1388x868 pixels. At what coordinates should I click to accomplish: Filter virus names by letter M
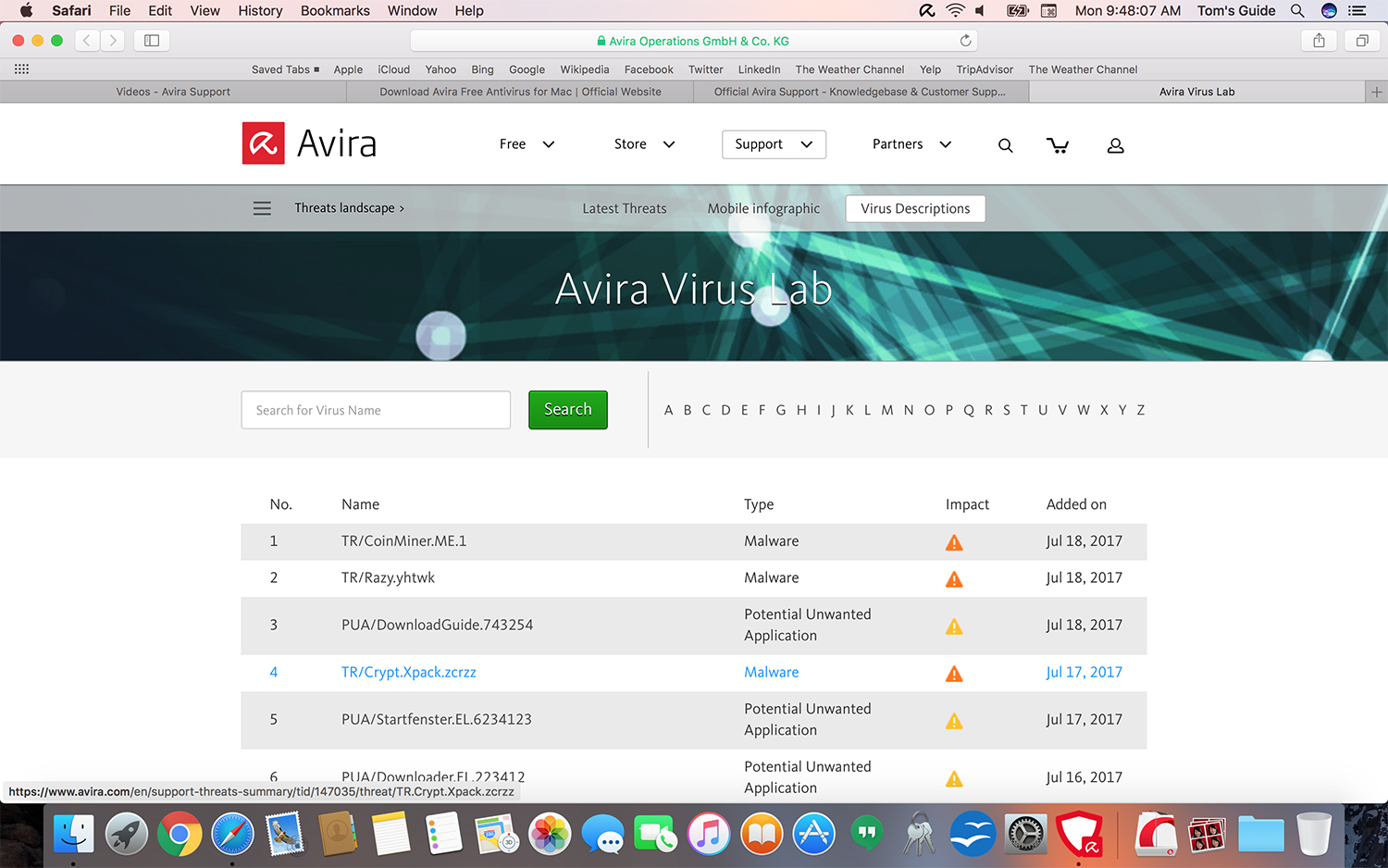tap(886, 410)
